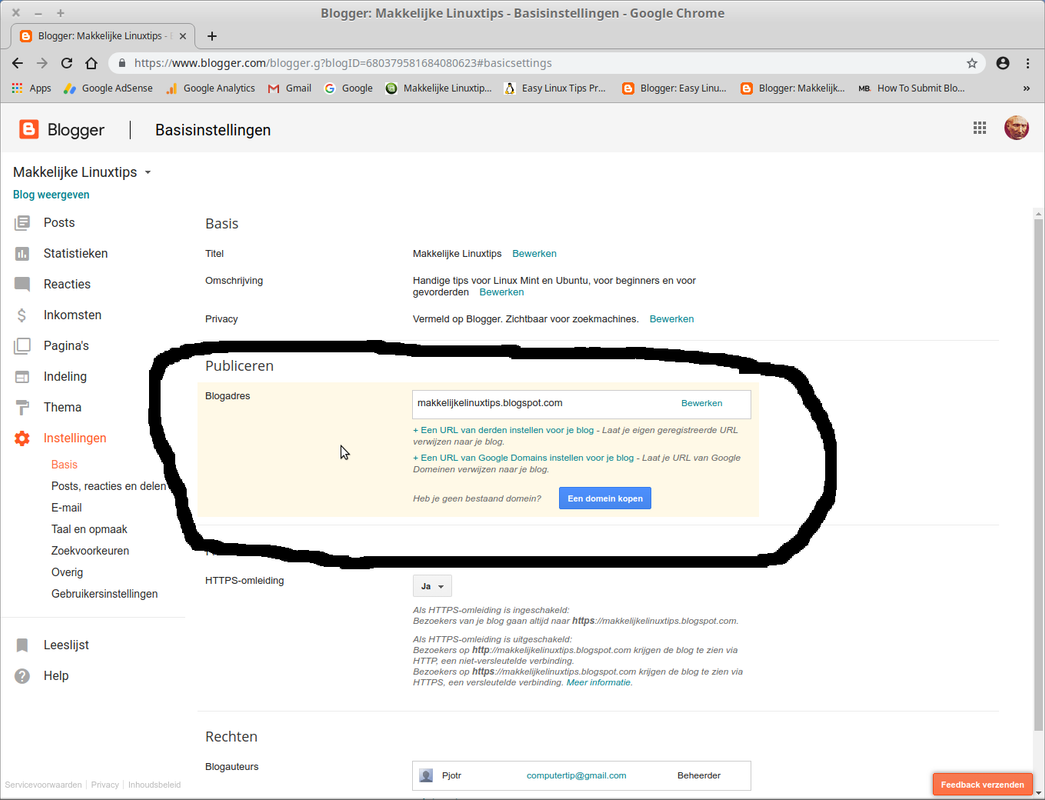Image resolution: width=1045 pixels, height=800 pixels.
Task: Open a new tab with plus button
Action: [212, 36]
